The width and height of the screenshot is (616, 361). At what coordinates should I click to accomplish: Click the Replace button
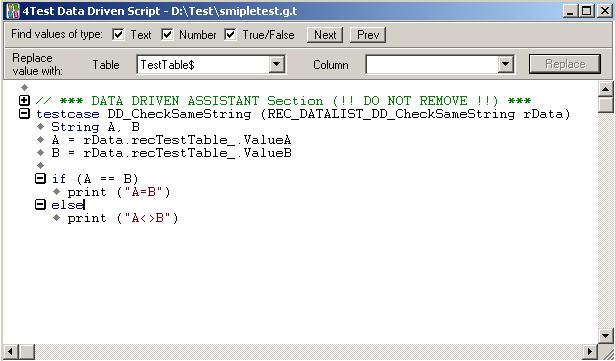click(565, 64)
